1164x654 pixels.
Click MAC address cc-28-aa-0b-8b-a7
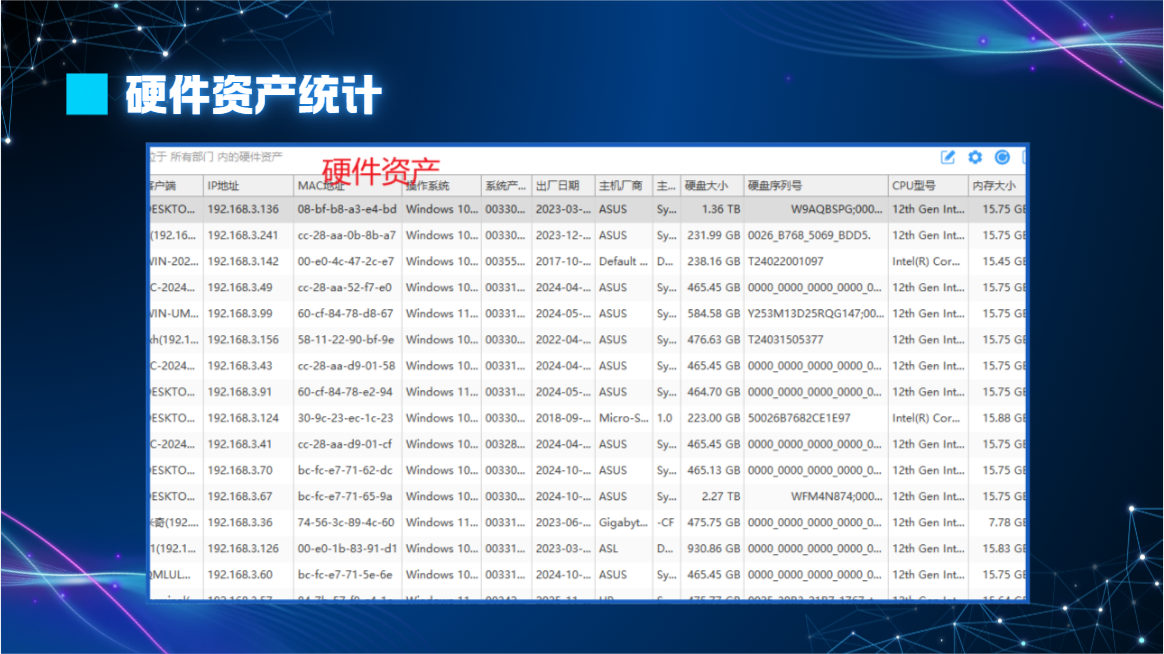tap(347, 235)
